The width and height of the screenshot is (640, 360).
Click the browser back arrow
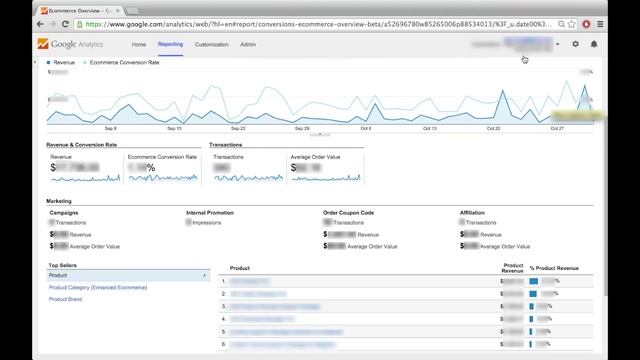[x=40, y=24]
